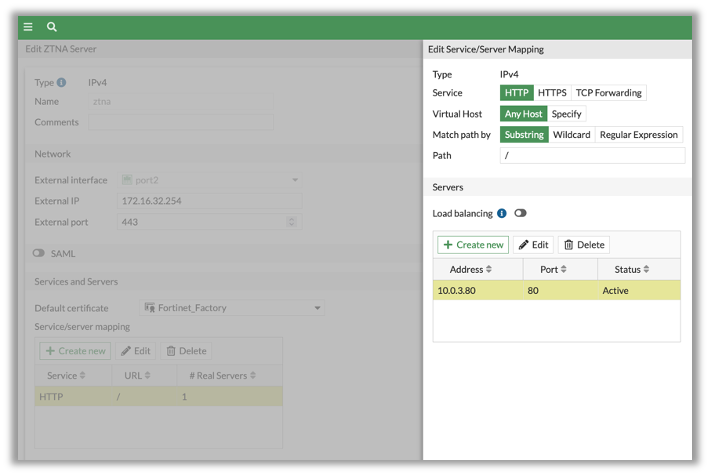Image resolution: width=710 pixels, height=476 pixels.
Task: Click the Load balancing info icon
Action: 502,213
